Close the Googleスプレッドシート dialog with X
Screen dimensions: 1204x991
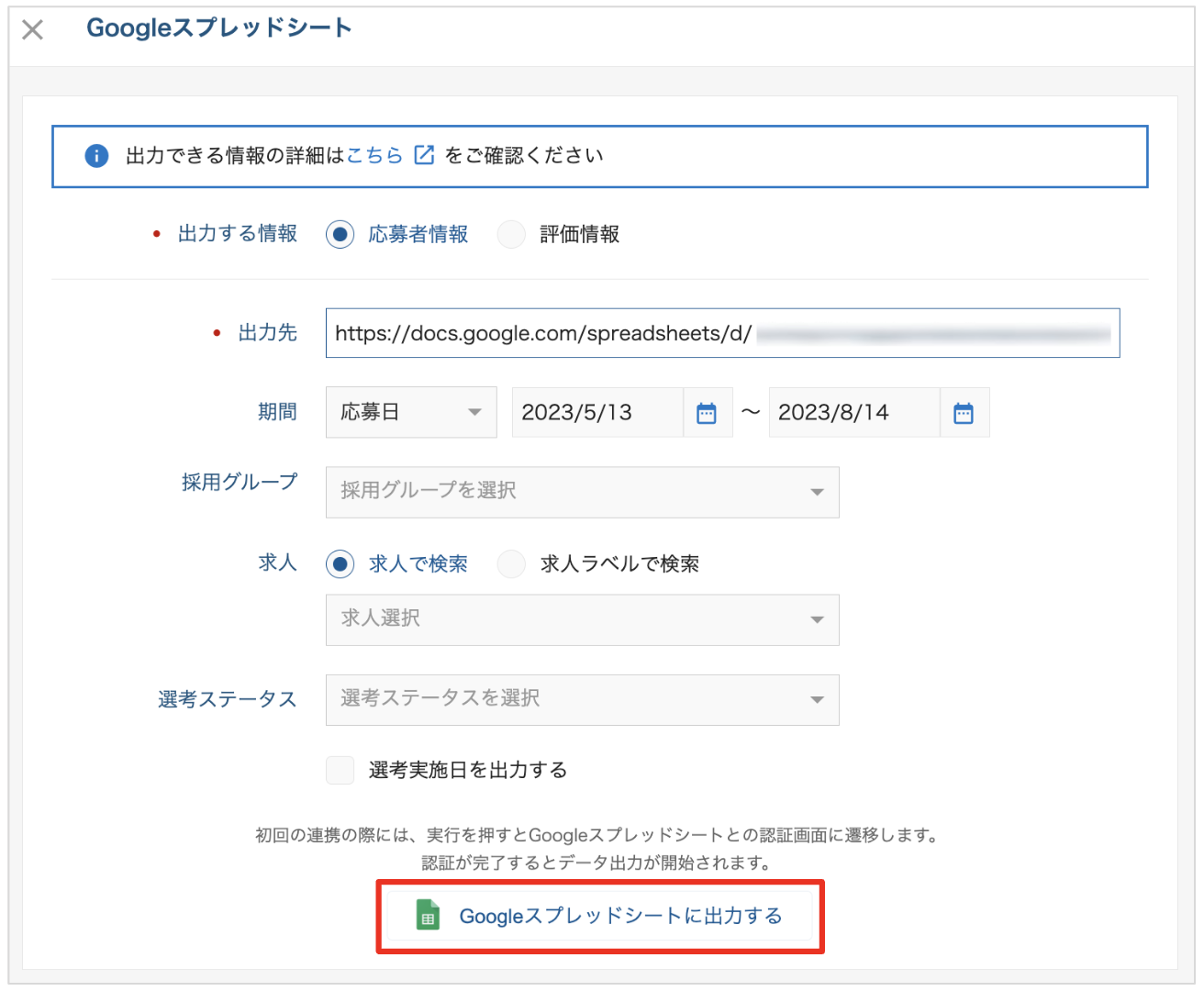pos(33,30)
